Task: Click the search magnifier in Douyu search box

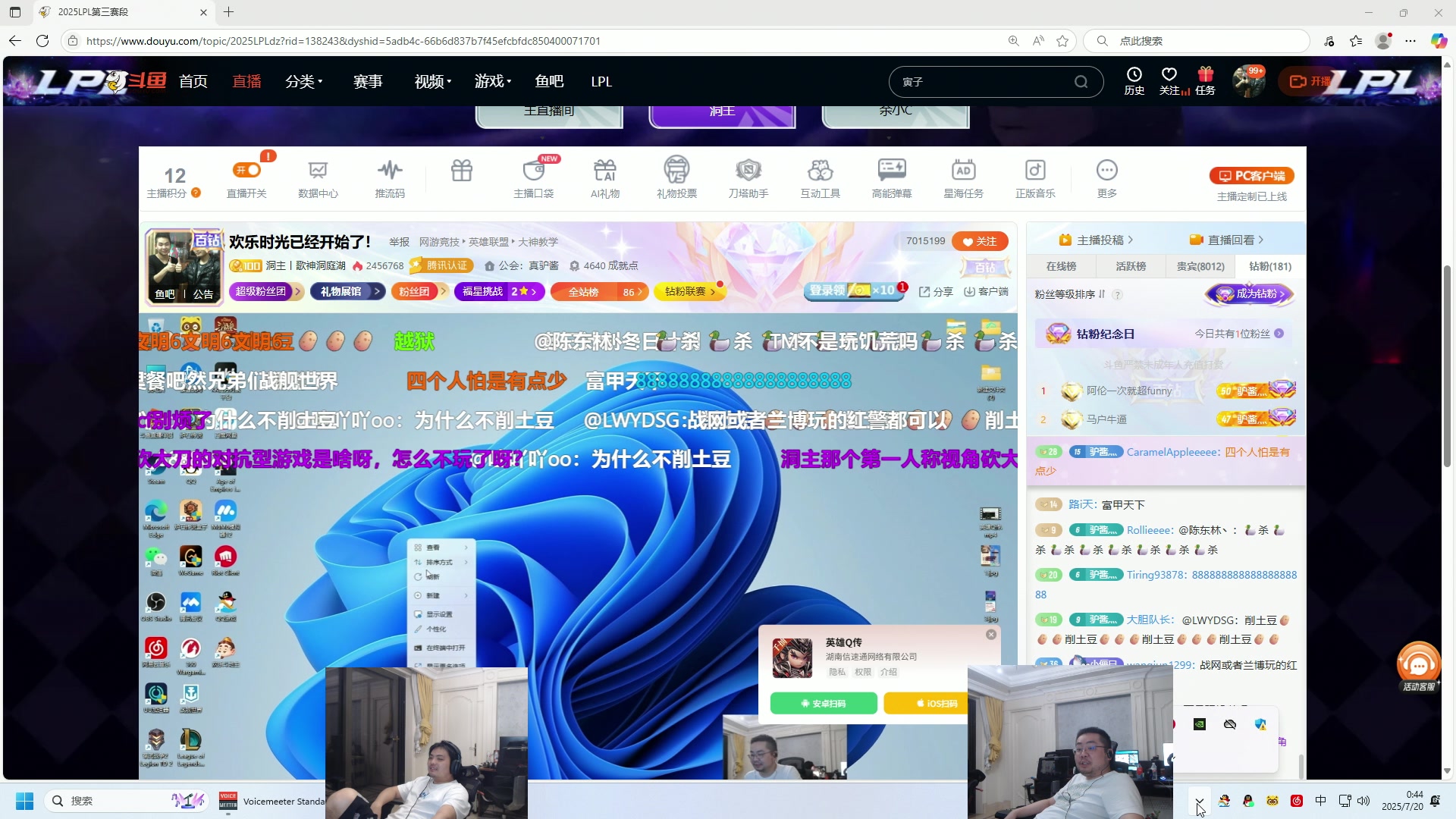Action: tap(1081, 82)
